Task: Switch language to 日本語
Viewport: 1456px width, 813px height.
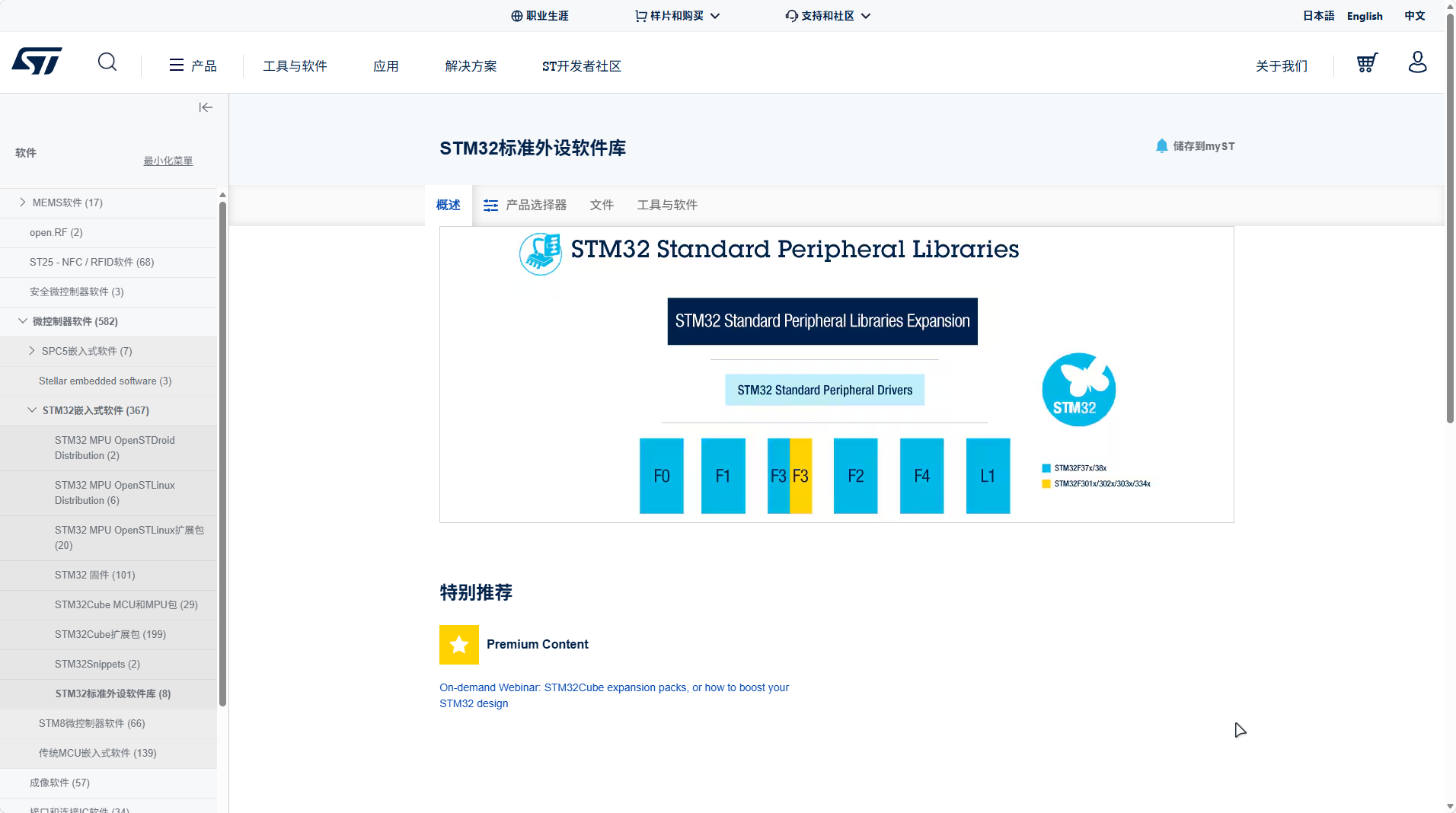Action: 1318,16
